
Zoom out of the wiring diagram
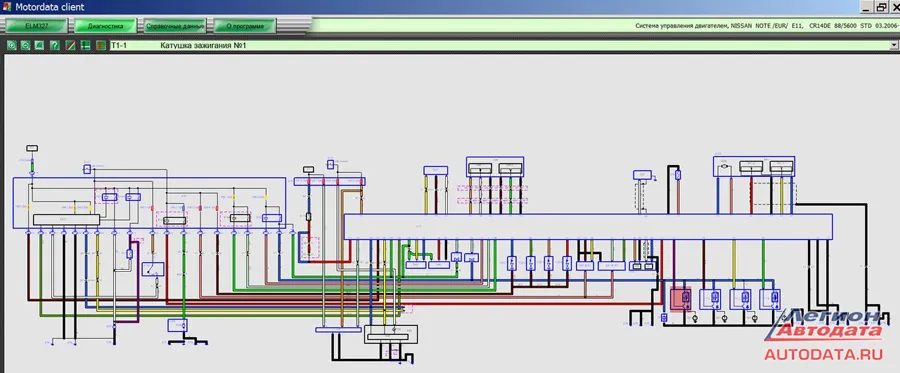pos(26,45)
